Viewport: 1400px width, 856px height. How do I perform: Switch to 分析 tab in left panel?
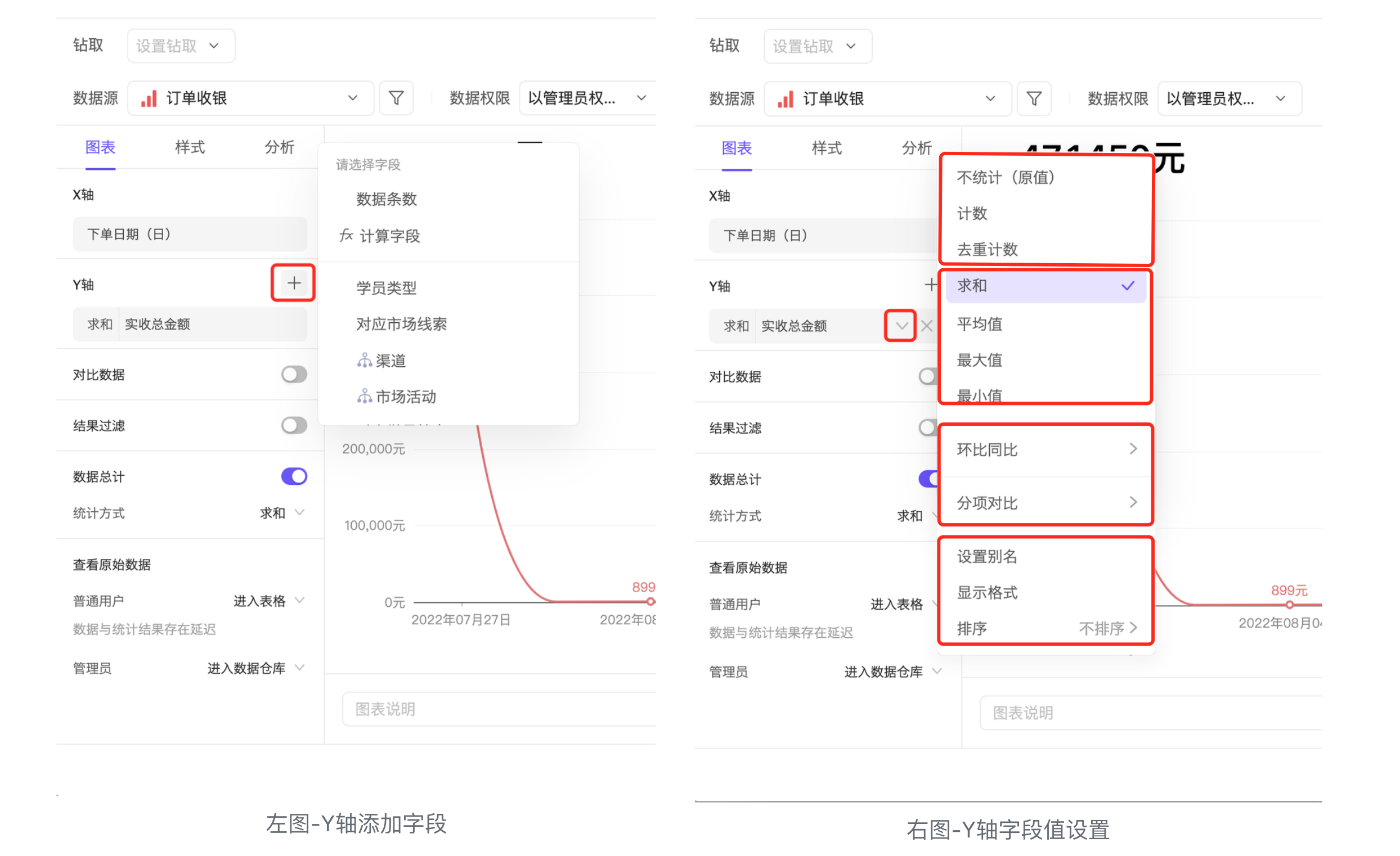tap(280, 147)
